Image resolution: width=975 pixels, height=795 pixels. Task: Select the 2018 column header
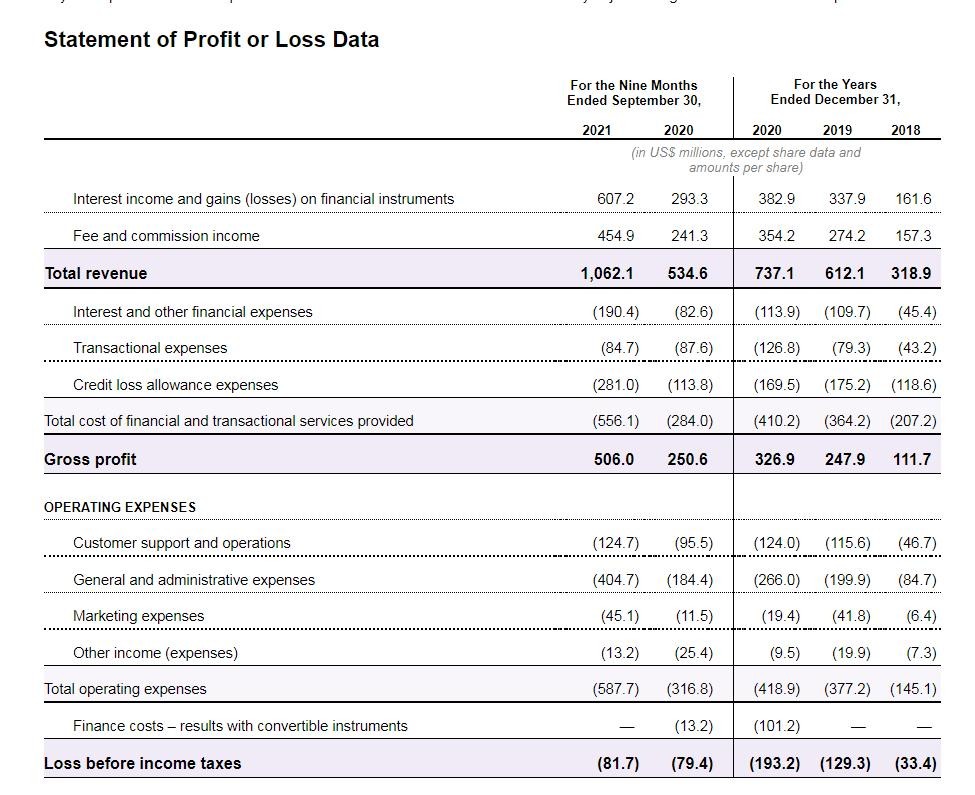click(905, 130)
